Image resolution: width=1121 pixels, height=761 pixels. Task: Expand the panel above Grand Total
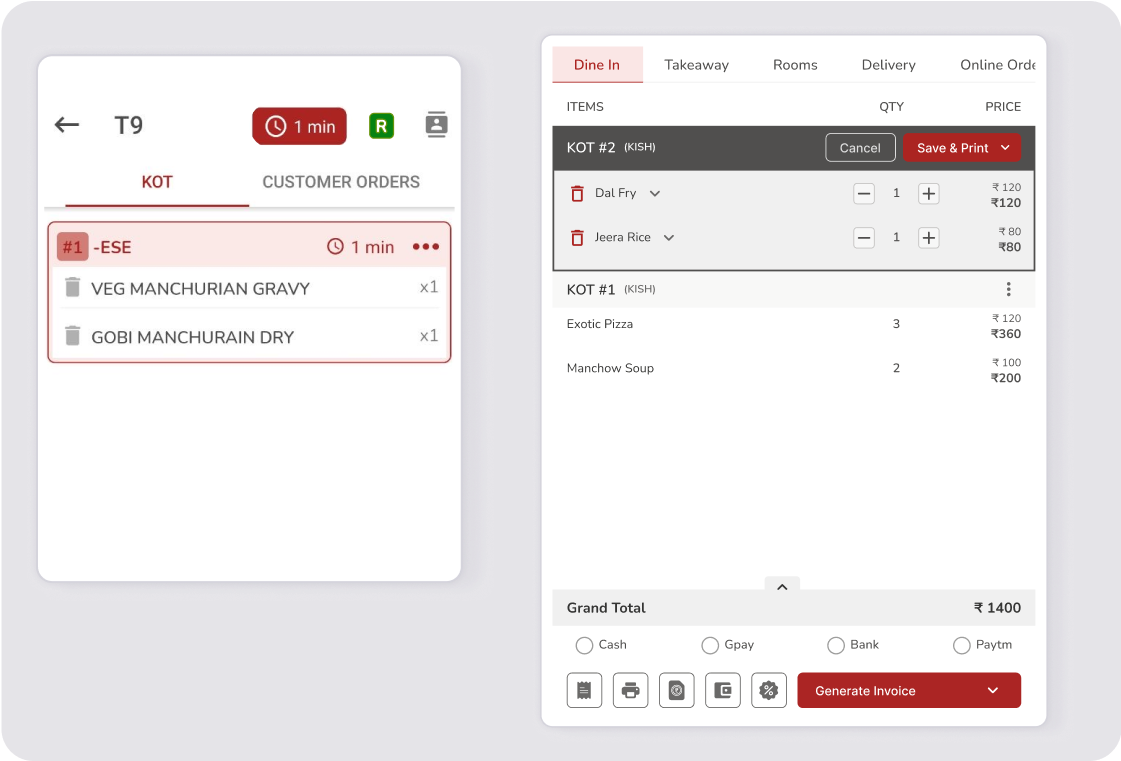[782, 587]
